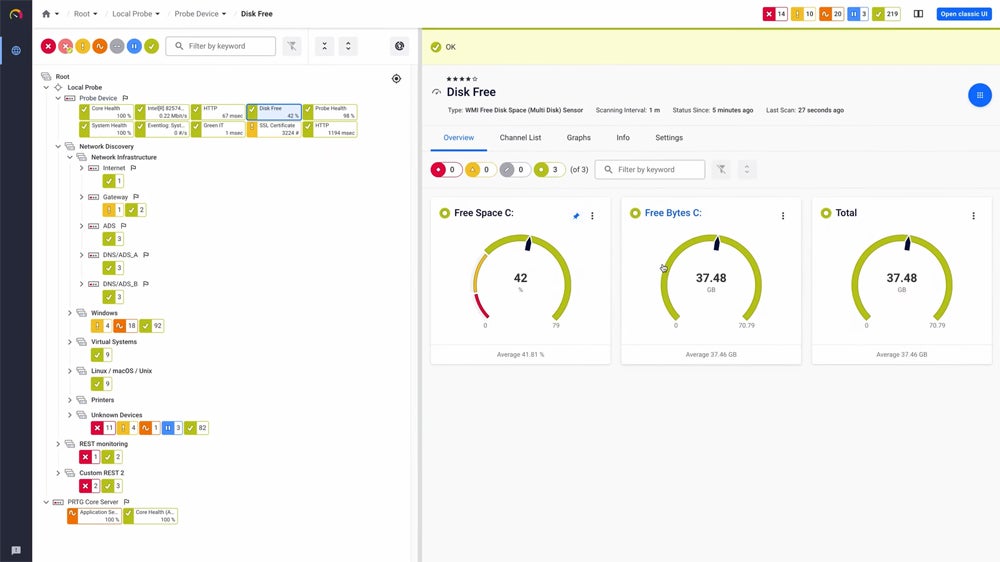Toggle red down channels filter showing 0
Screen dimensions: 1000x562
pyautogui.click(x=446, y=170)
